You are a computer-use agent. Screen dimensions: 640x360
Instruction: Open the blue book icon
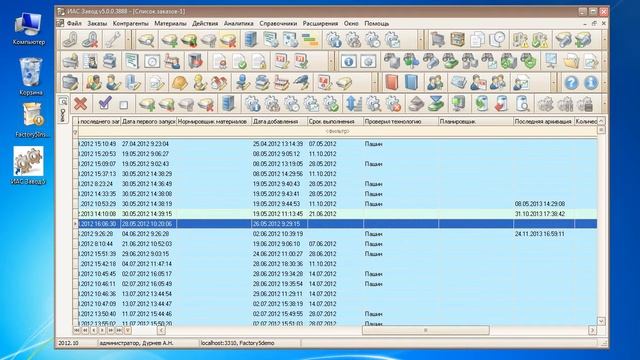point(411,82)
